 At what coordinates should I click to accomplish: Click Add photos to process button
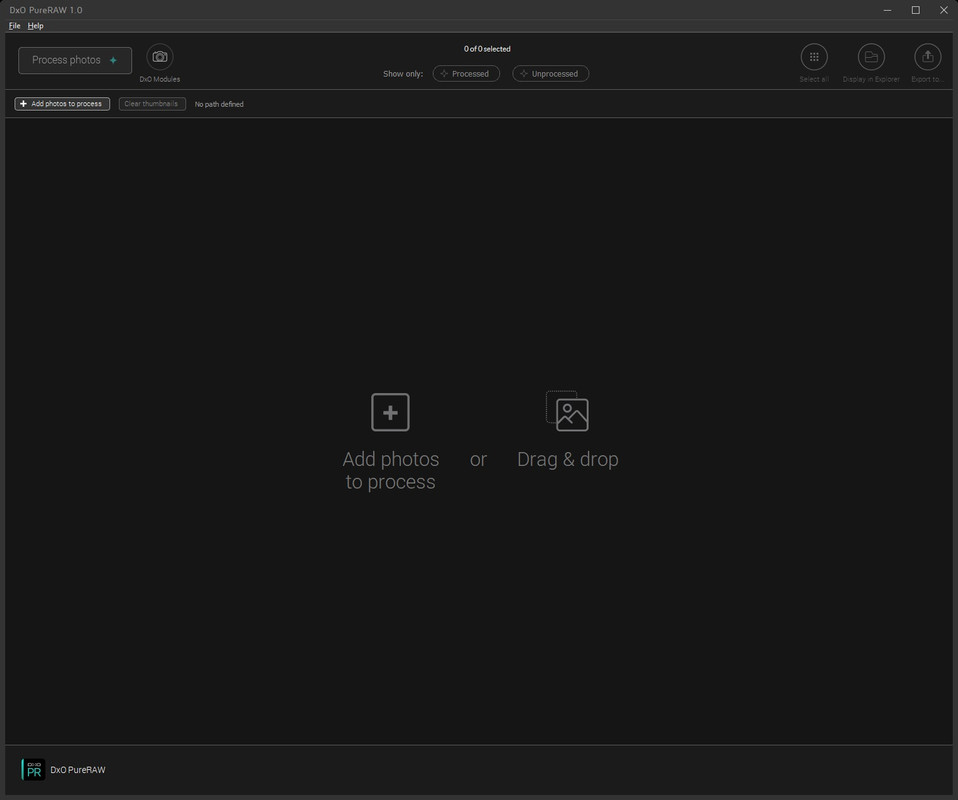coord(62,104)
